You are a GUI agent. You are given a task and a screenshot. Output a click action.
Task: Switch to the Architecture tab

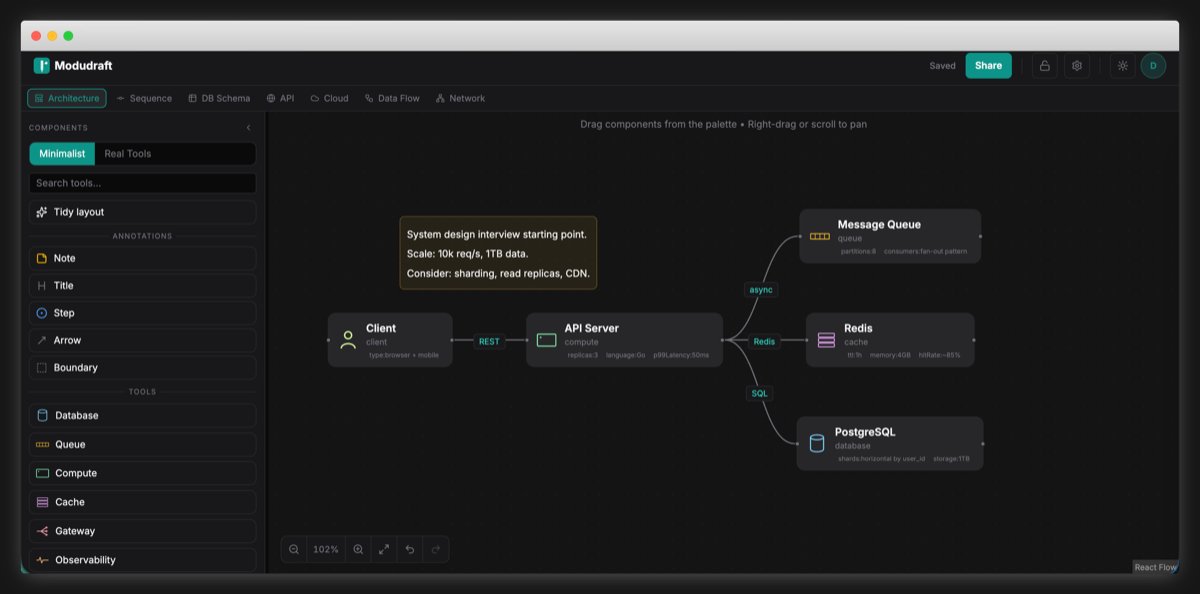pyautogui.click(x=67, y=98)
